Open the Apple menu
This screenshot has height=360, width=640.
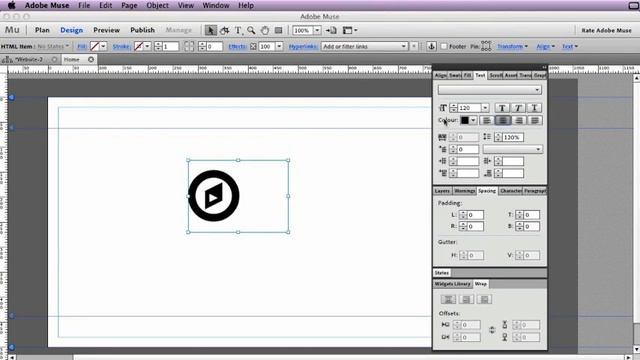[11, 5]
